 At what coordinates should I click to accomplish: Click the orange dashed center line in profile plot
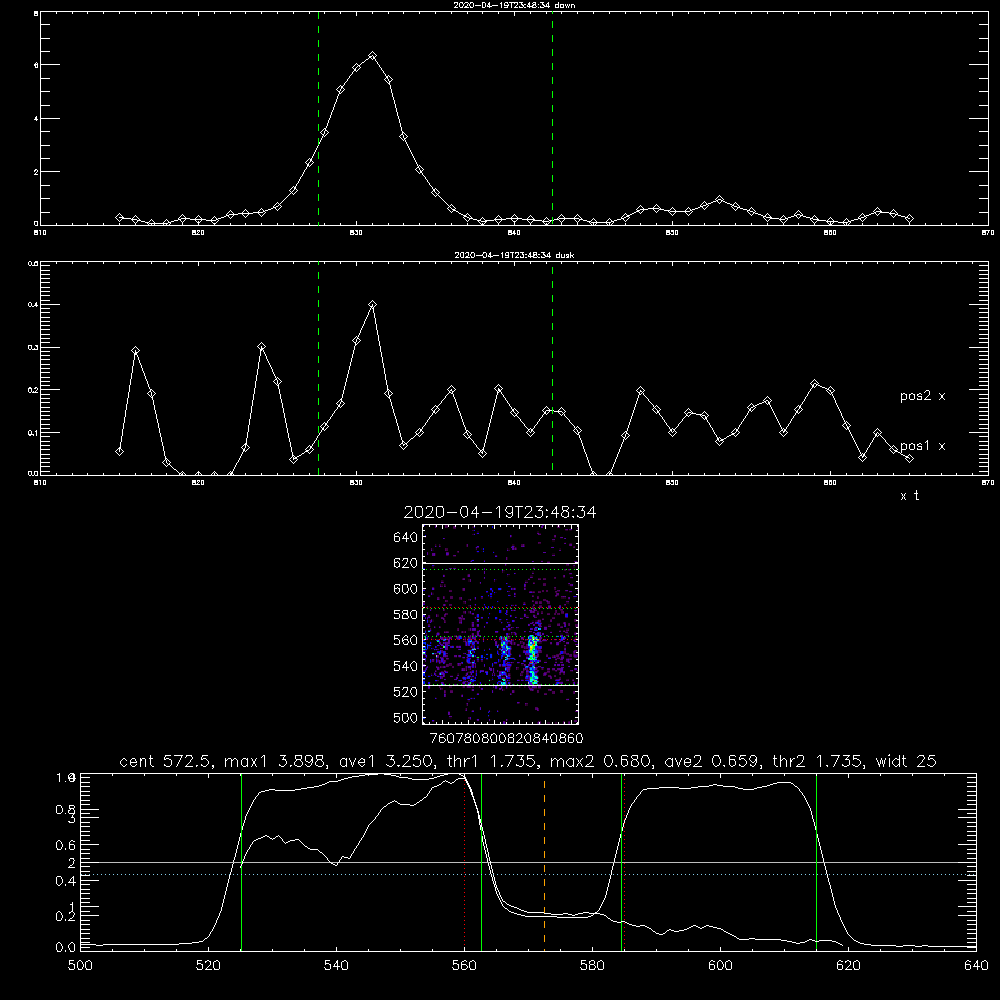click(544, 862)
